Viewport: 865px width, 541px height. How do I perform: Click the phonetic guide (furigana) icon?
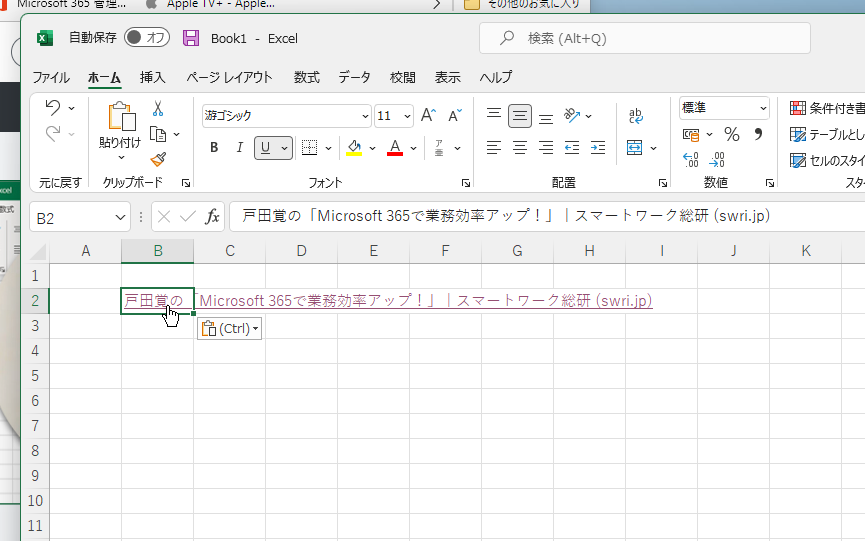click(439, 148)
